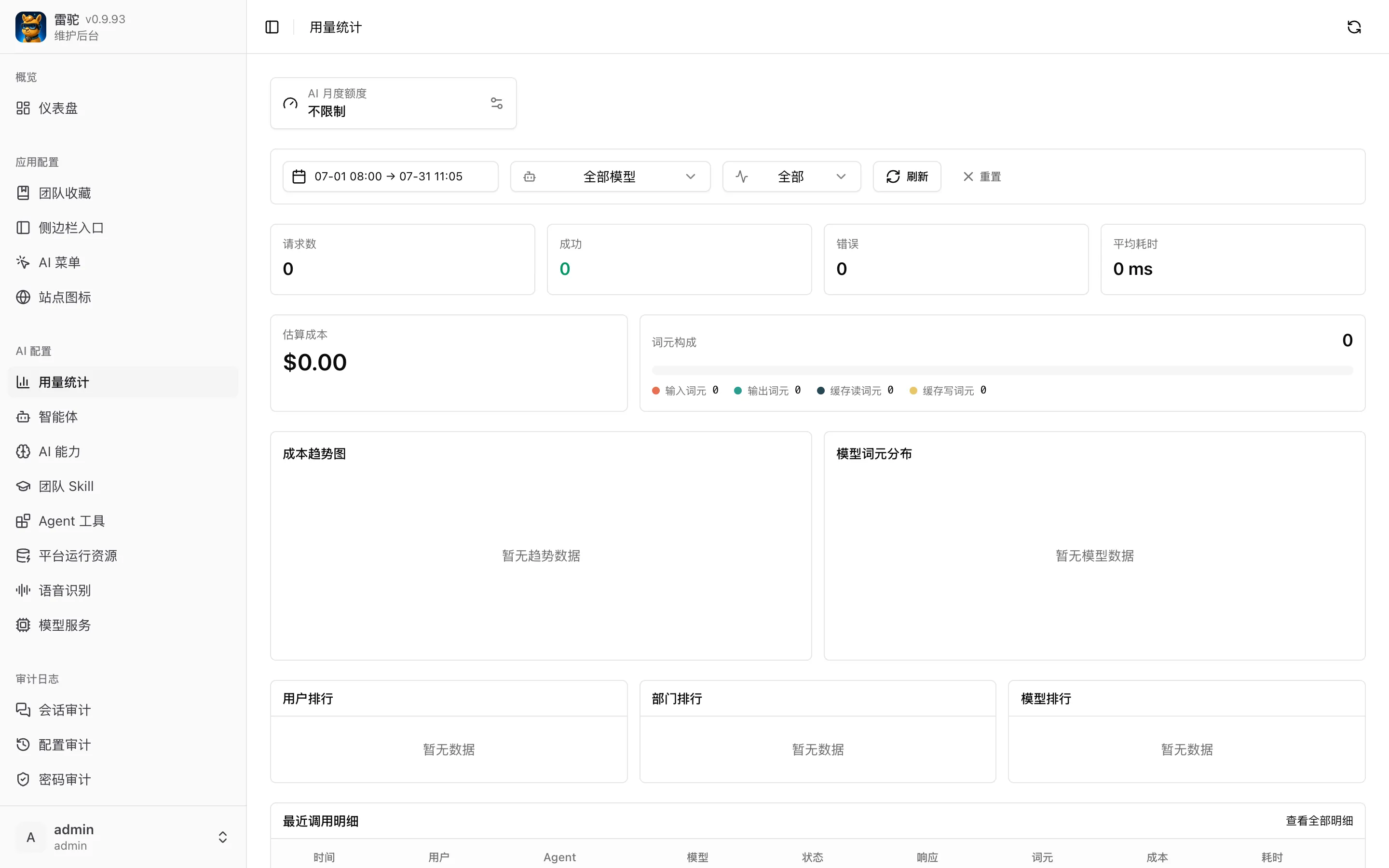The image size is (1389, 868).
Task: Click the 估算成本 $0.00 card
Action: tap(449, 363)
